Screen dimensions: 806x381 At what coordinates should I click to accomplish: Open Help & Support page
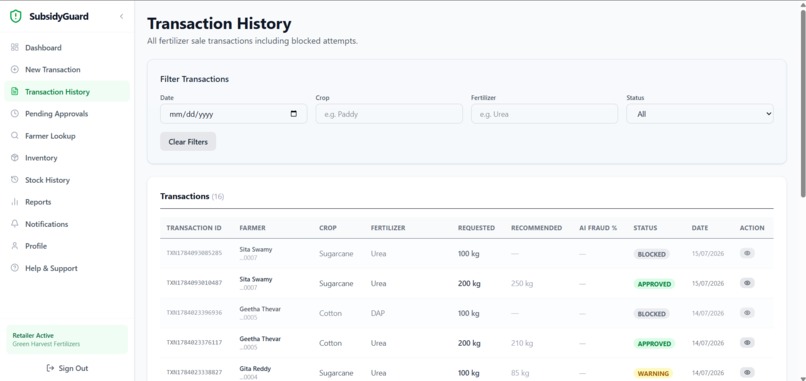pyautogui.click(x=67, y=268)
